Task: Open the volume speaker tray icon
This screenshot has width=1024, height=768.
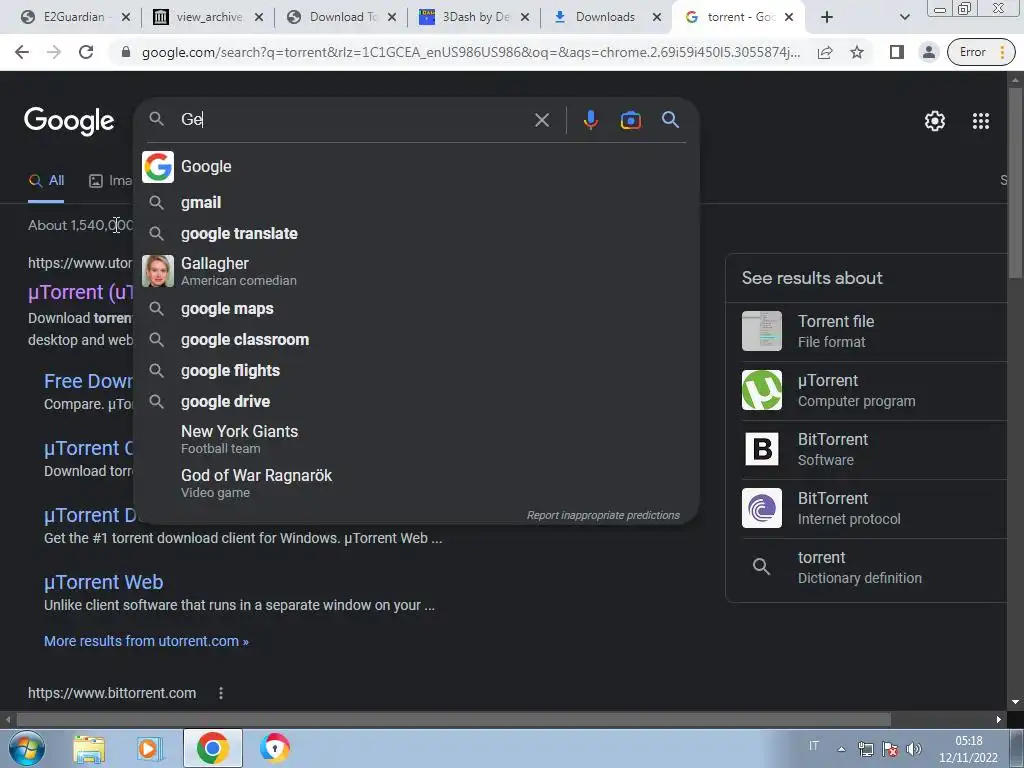Action: click(914, 749)
